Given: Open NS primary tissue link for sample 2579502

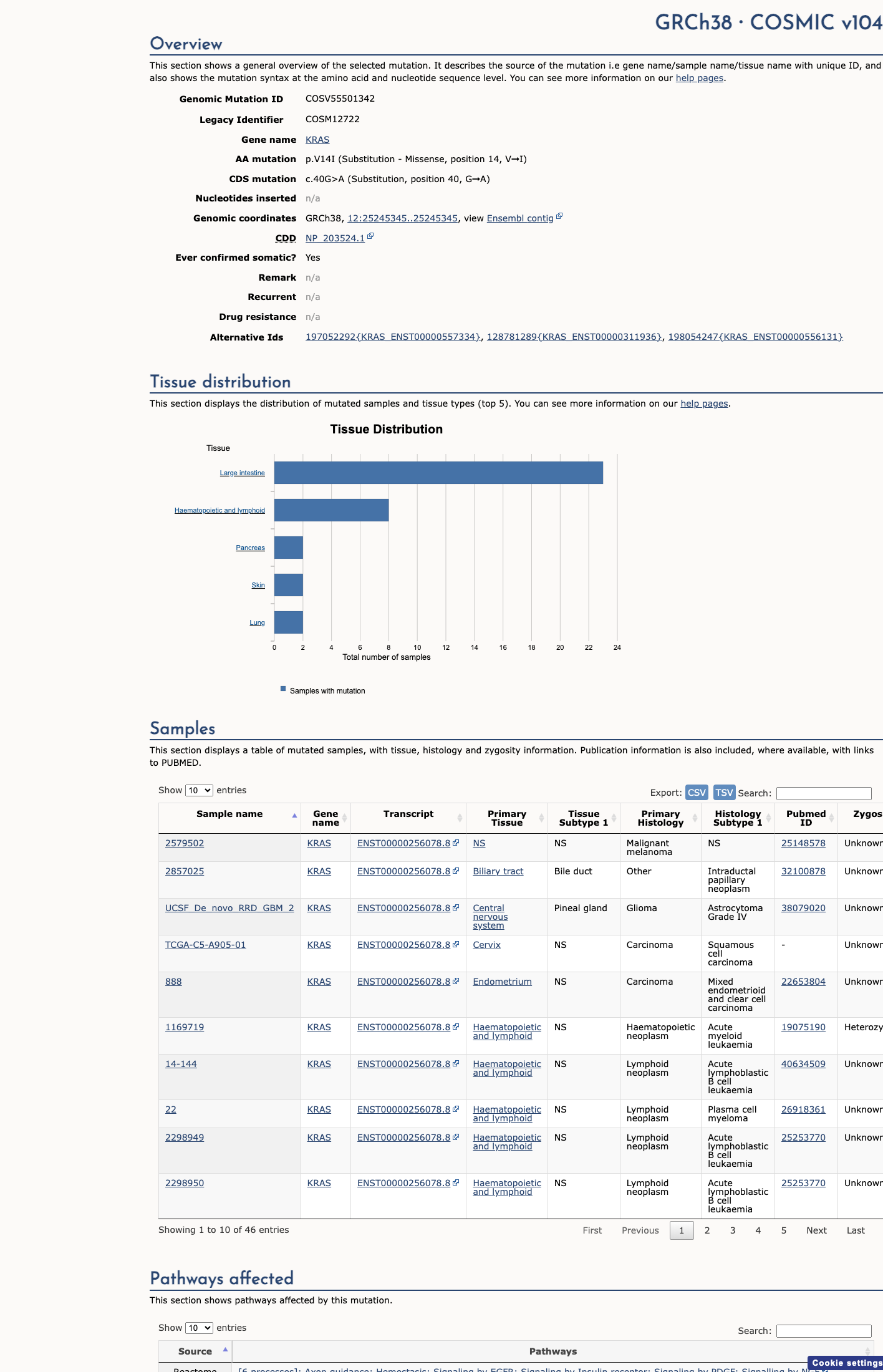Looking at the screenshot, I should pyautogui.click(x=479, y=843).
